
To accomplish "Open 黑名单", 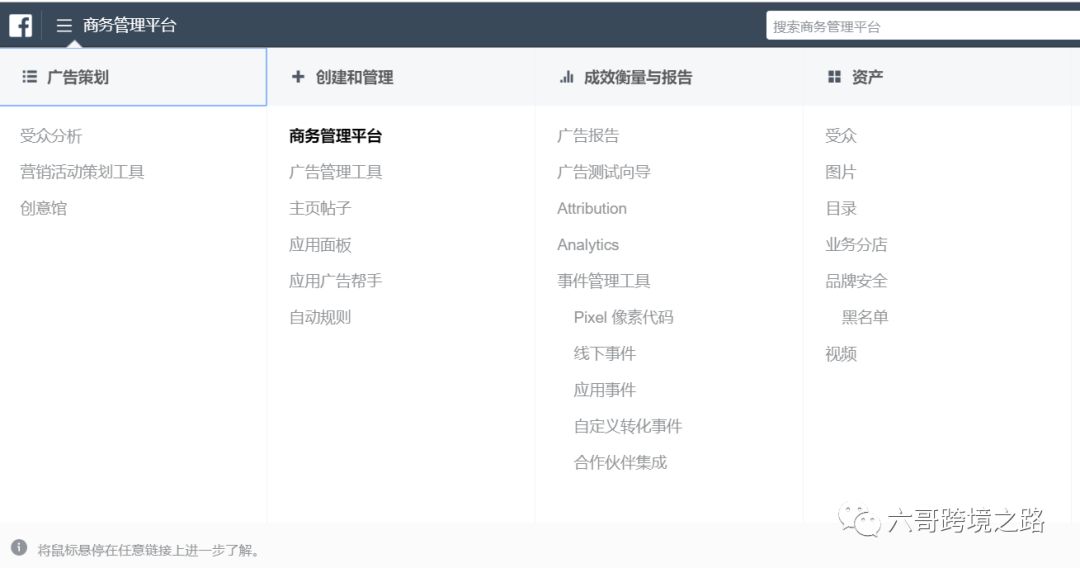I will [x=864, y=317].
